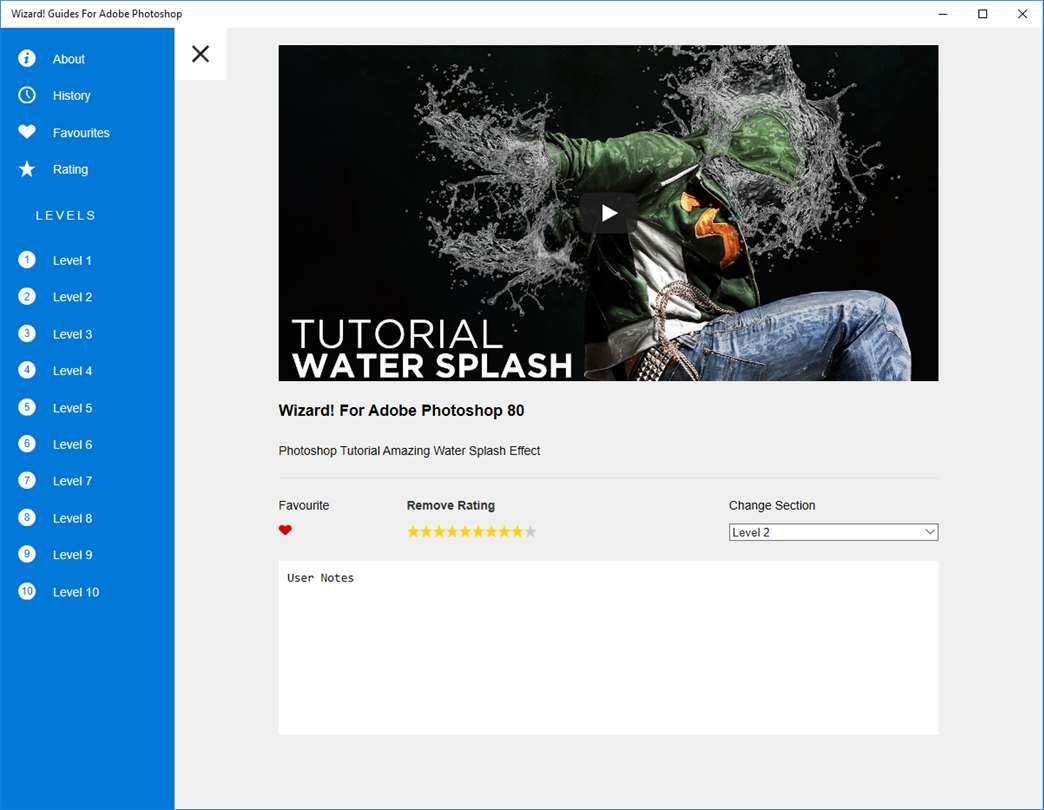This screenshot has width=1044, height=810.
Task: Click the Favourites heart icon in sidebar
Action: coord(27,132)
